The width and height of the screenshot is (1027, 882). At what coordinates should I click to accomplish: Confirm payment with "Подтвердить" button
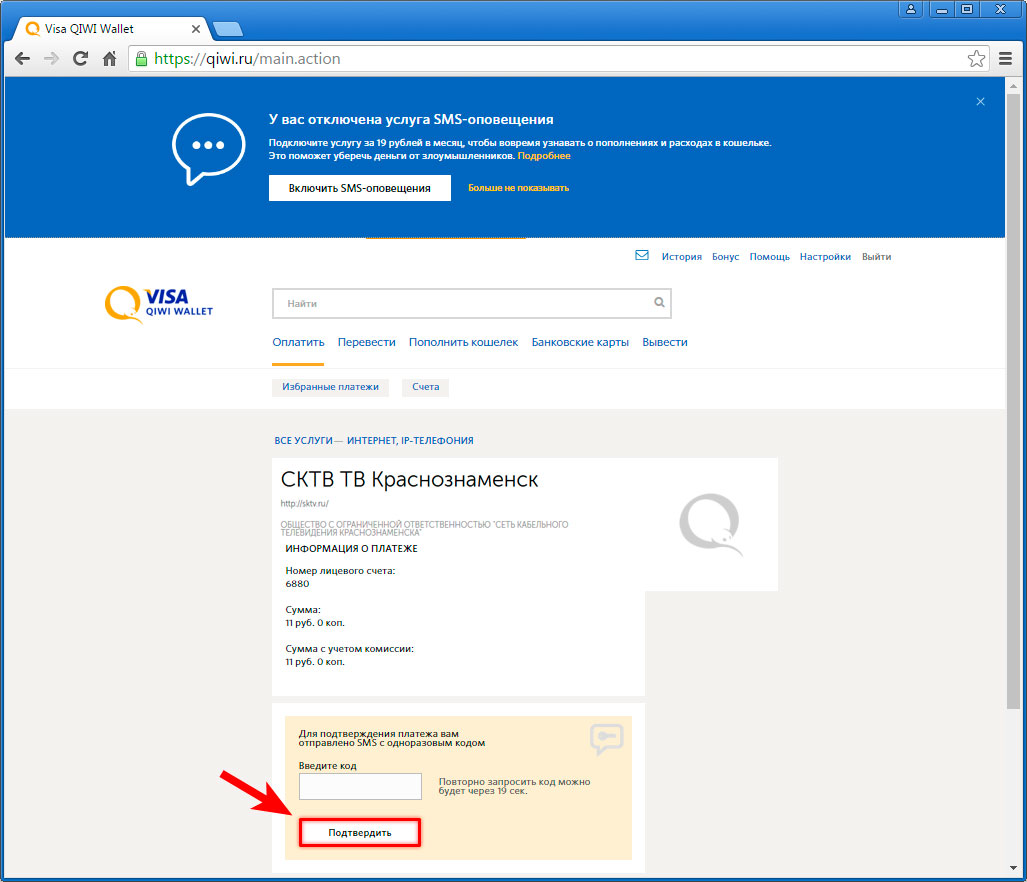(360, 832)
